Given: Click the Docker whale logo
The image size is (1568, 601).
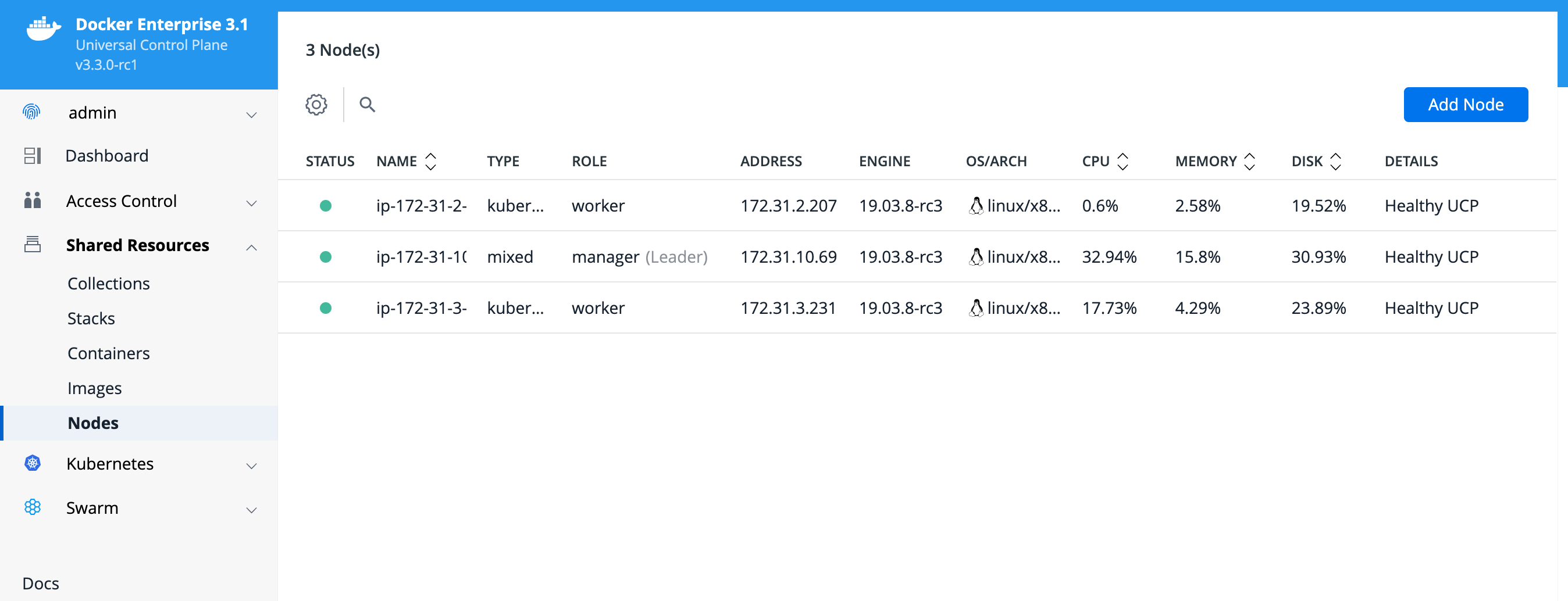Looking at the screenshot, I should [x=43, y=28].
